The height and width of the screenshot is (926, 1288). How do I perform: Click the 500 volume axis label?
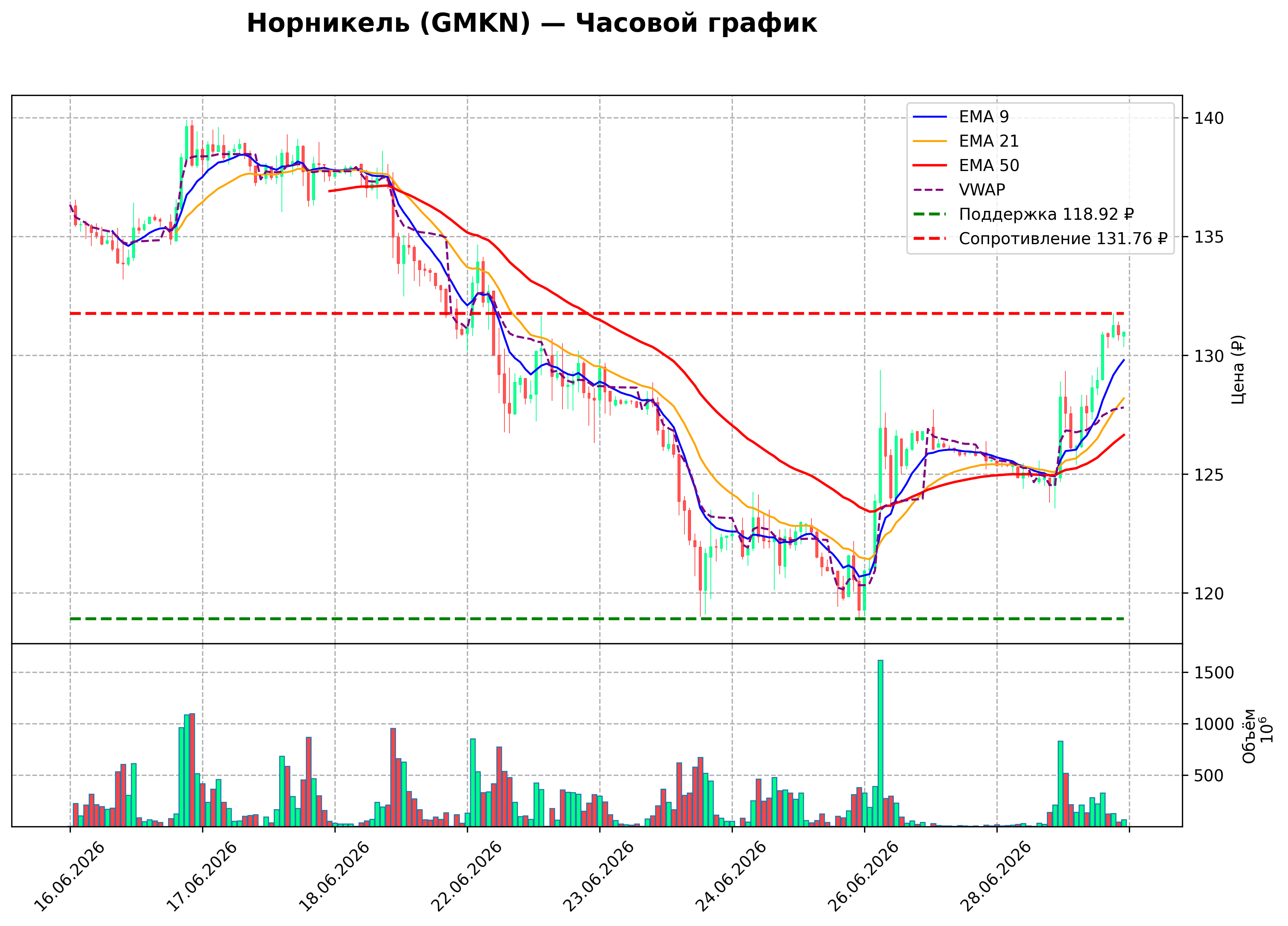tap(1209, 775)
